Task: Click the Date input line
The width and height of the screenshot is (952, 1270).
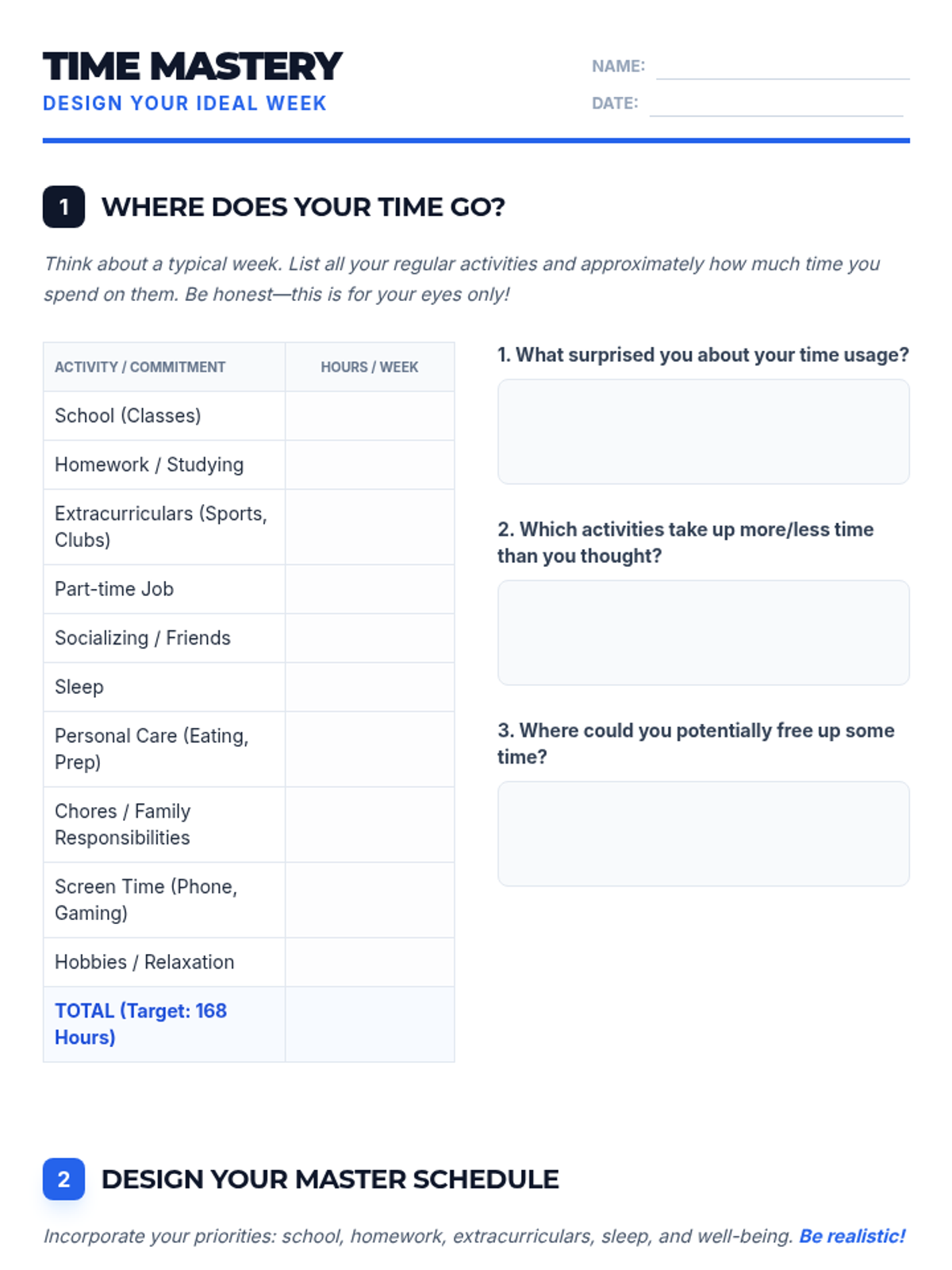Action: point(776,104)
